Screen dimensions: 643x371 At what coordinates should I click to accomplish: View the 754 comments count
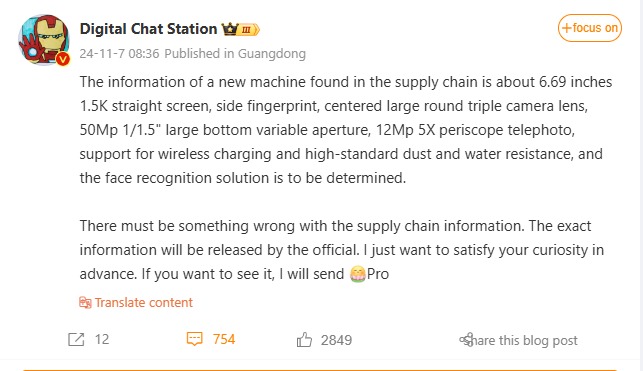[224, 339]
